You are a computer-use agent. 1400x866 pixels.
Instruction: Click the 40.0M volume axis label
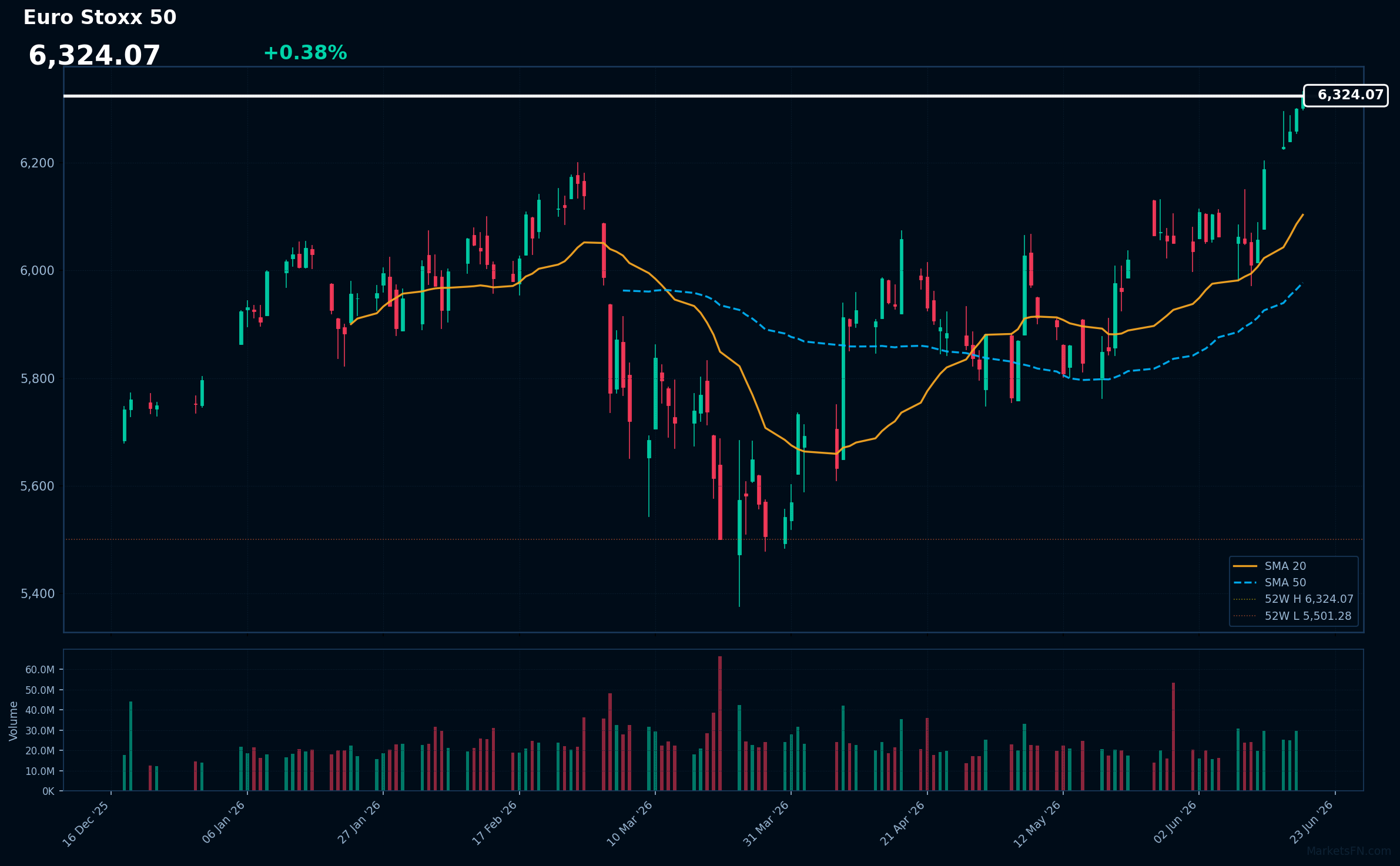(40, 710)
